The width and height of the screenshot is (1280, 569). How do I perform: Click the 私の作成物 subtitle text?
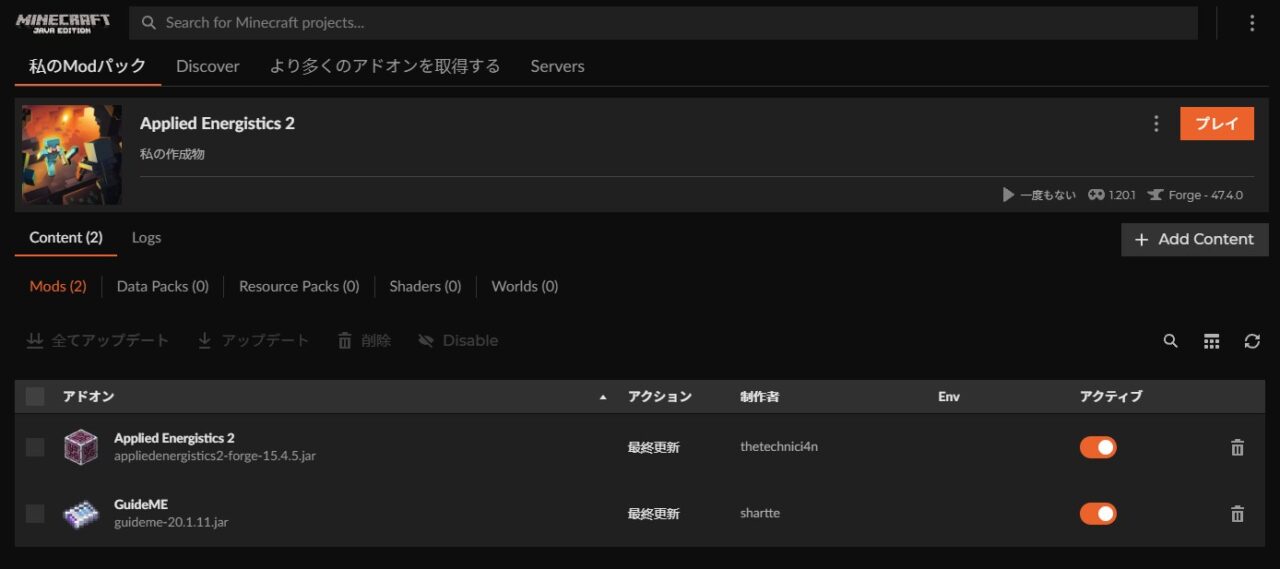tap(173, 155)
